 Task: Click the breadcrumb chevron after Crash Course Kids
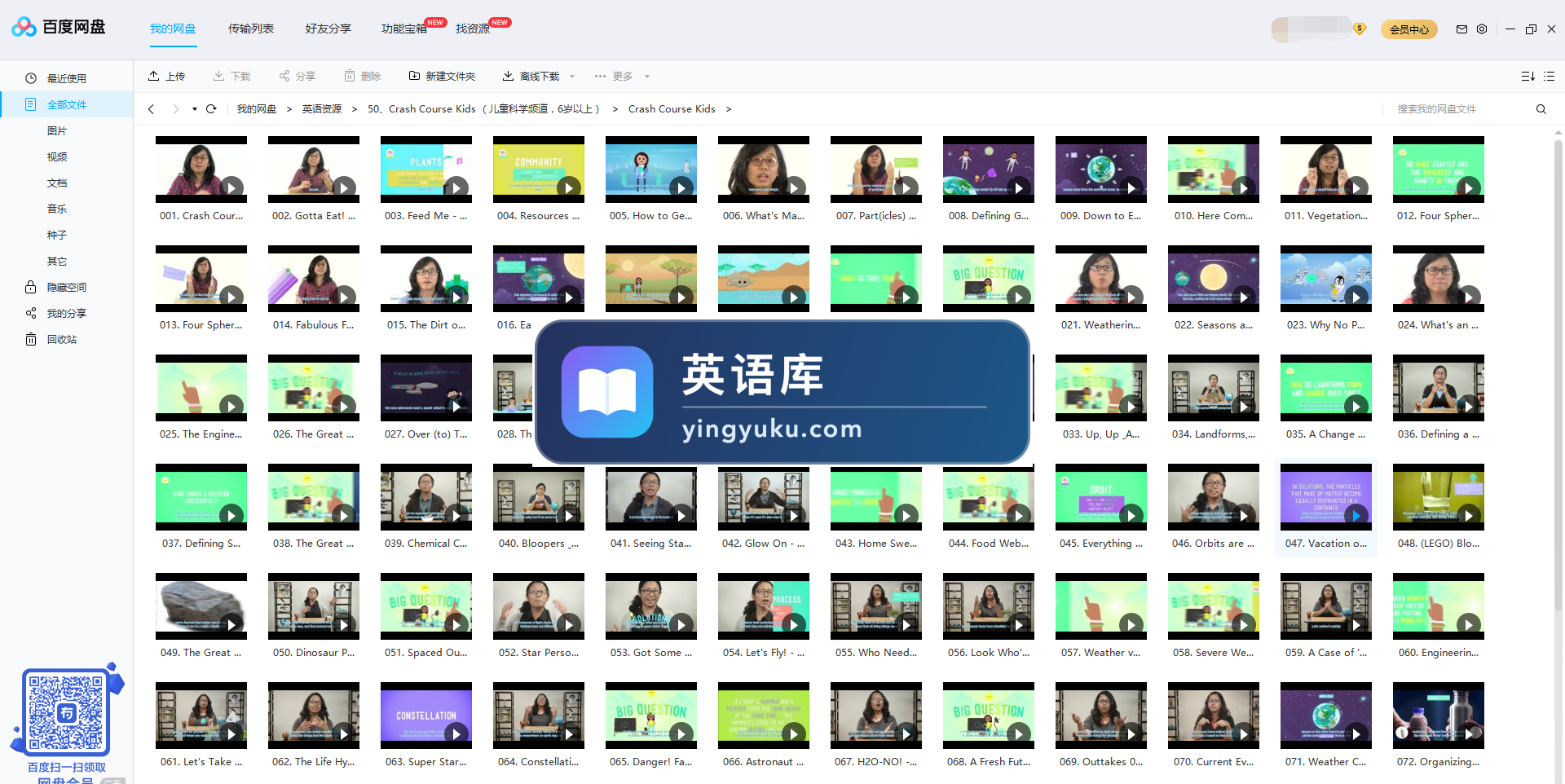click(729, 109)
